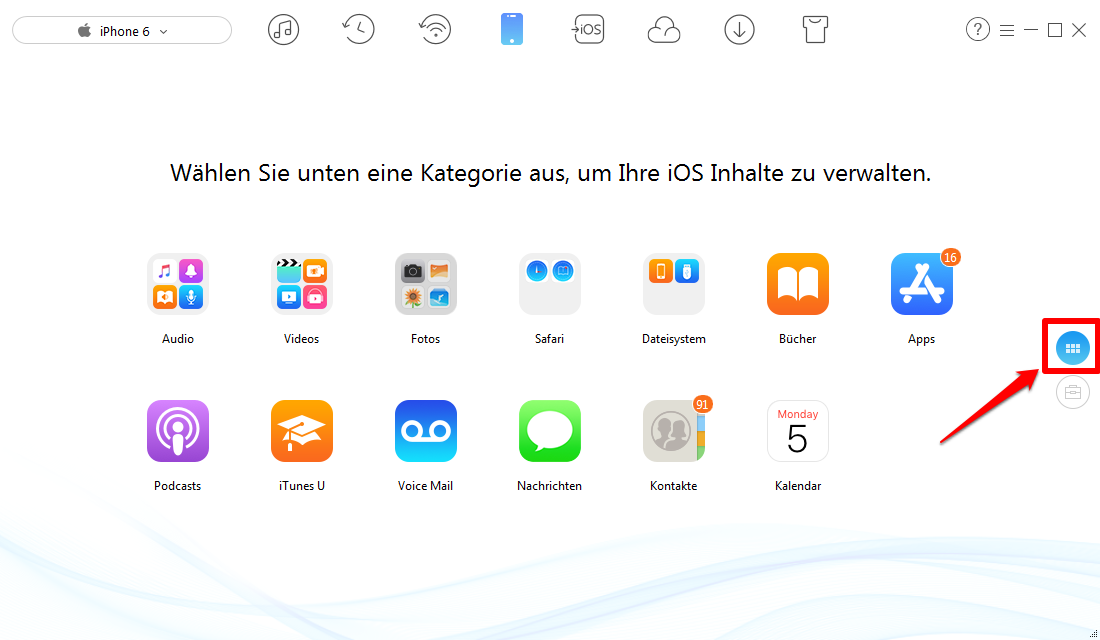Open the Wi-Fi air backup icon

coord(435,29)
